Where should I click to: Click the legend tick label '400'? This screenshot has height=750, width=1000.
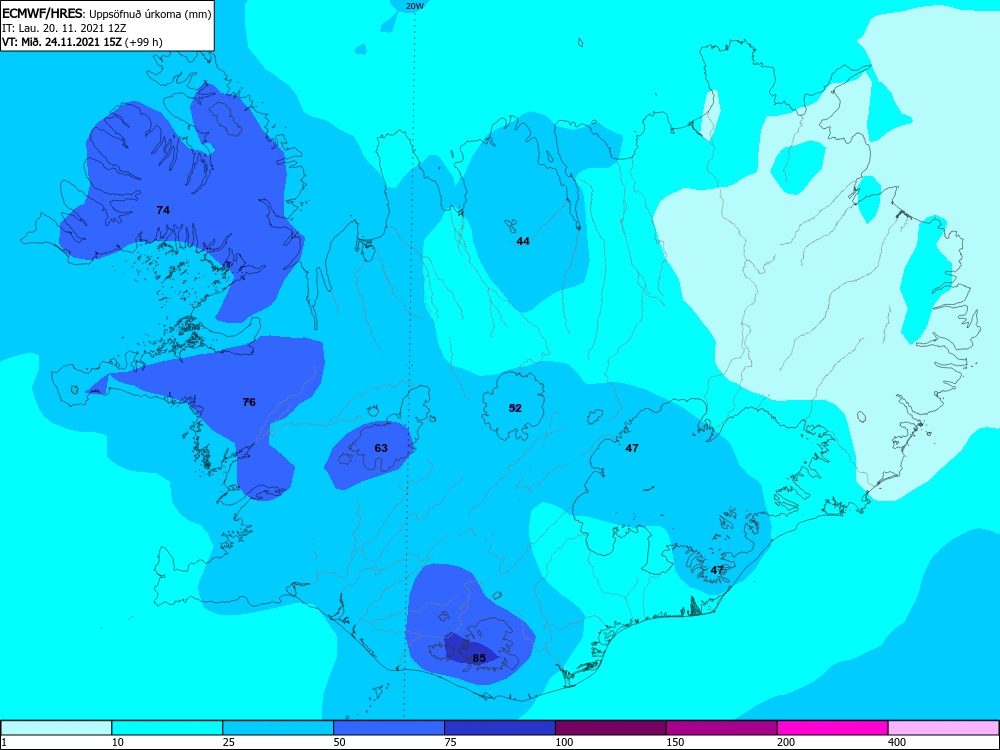[897, 742]
